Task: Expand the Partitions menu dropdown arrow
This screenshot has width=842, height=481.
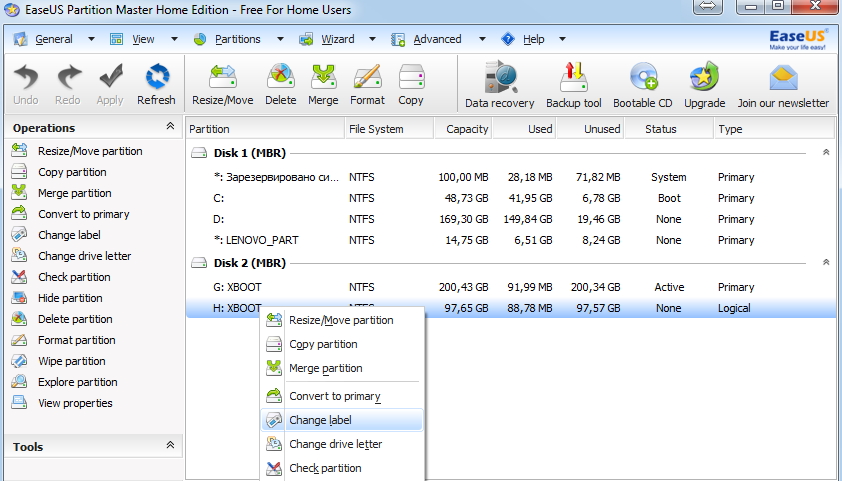Action: coord(280,39)
